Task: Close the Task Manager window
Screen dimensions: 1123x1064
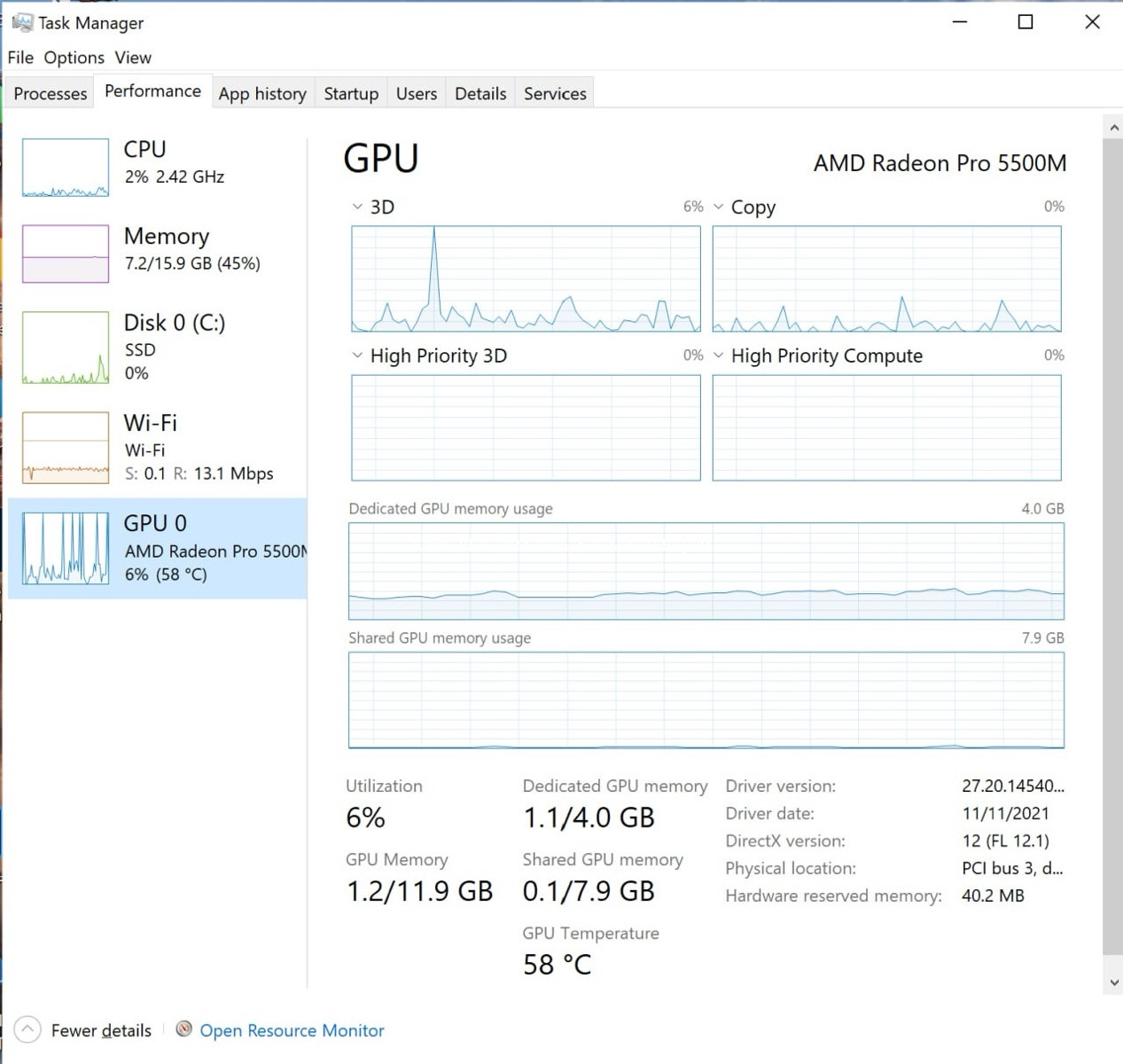Action: 1092,22
